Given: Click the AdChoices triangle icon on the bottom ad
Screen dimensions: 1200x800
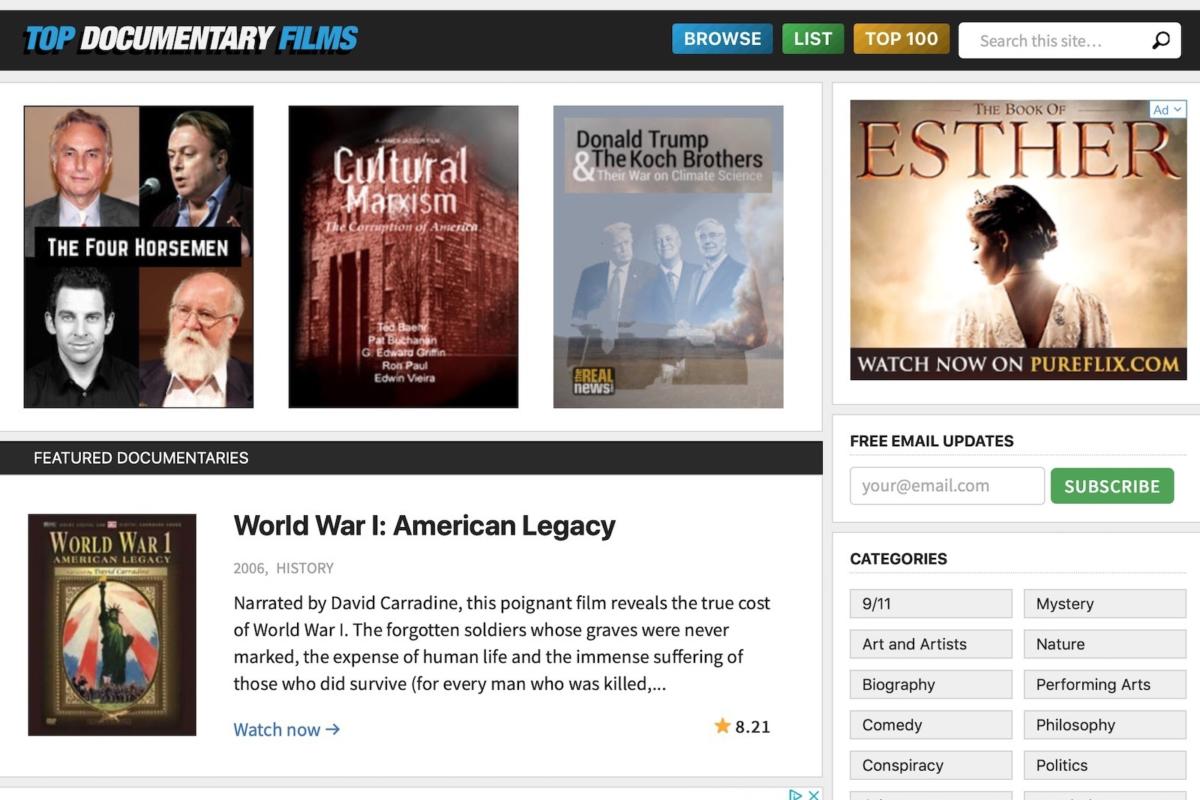Looking at the screenshot, I should pyautogui.click(x=796, y=795).
